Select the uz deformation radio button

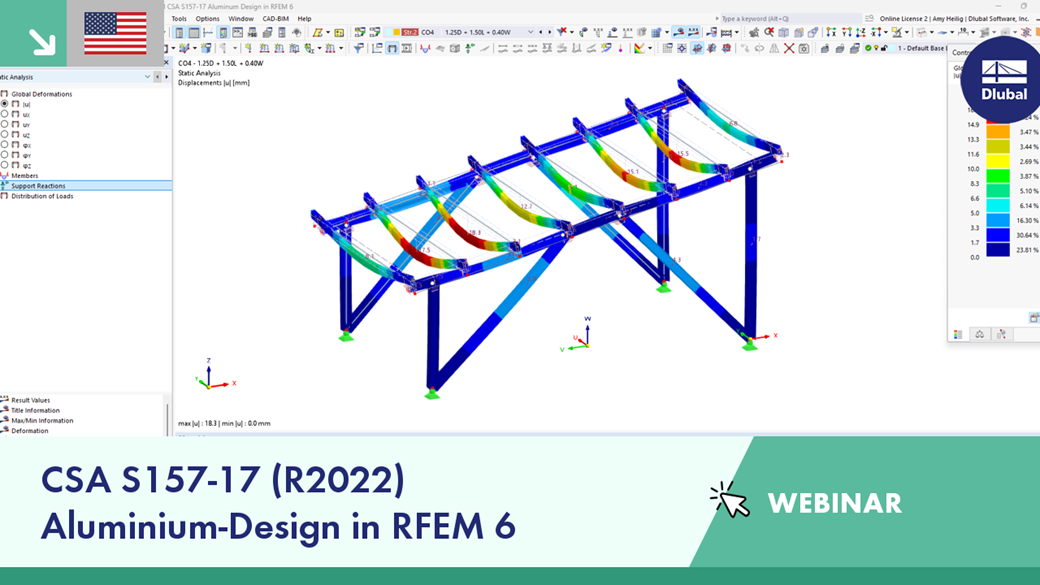5,135
